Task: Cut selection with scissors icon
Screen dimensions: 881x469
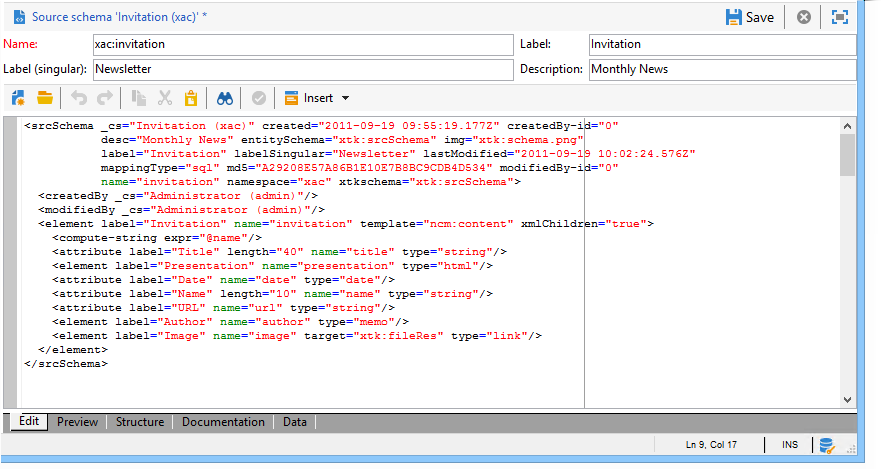Action: tap(165, 98)
